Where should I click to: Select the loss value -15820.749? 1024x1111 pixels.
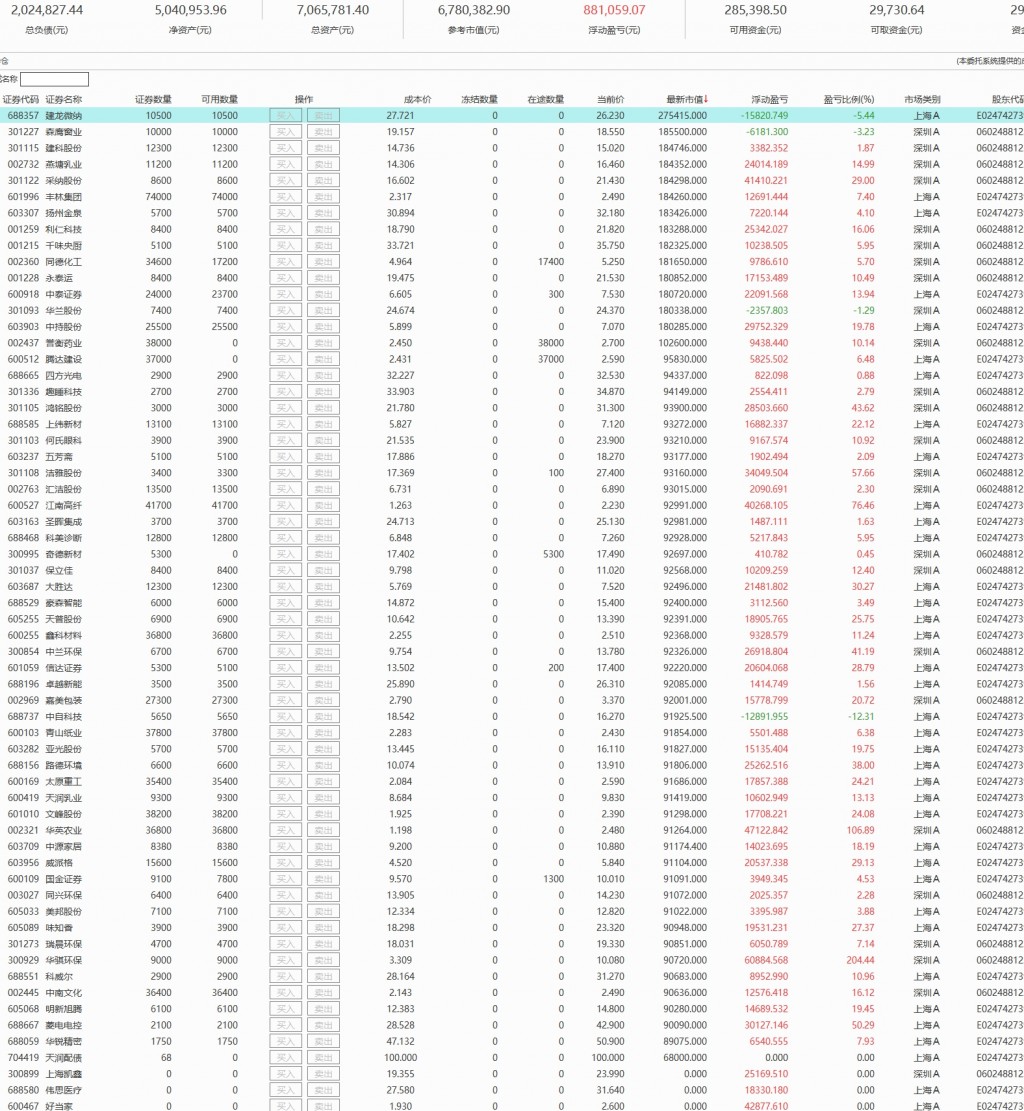pos(764,115)
